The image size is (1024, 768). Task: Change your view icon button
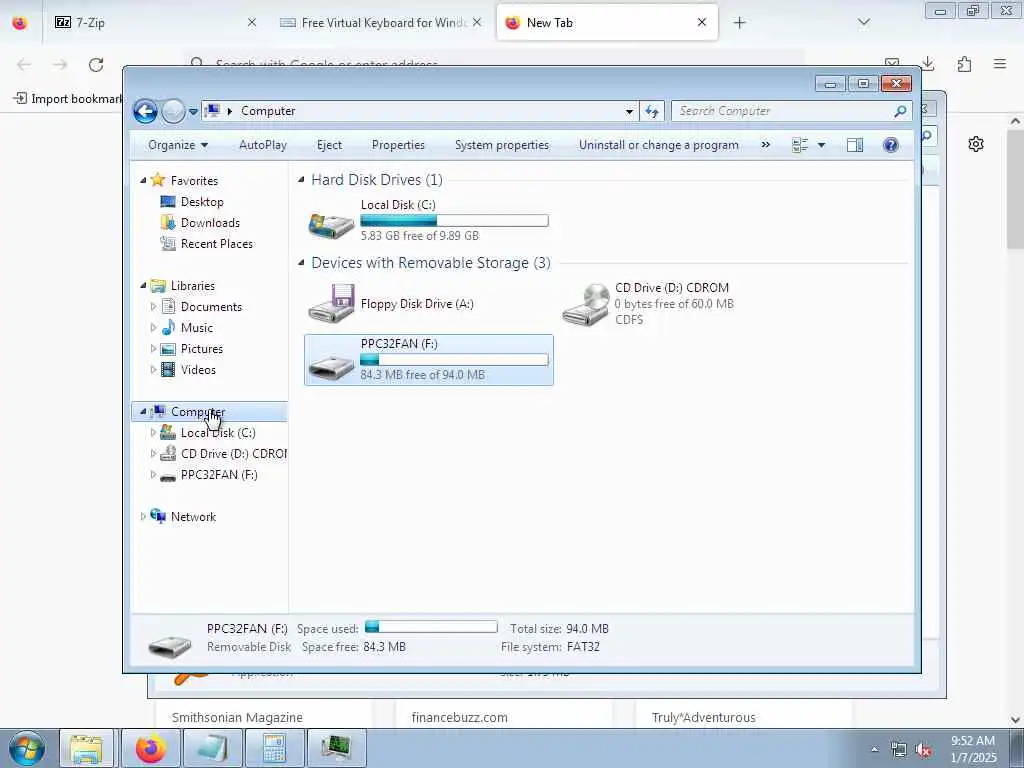[800, 145]
